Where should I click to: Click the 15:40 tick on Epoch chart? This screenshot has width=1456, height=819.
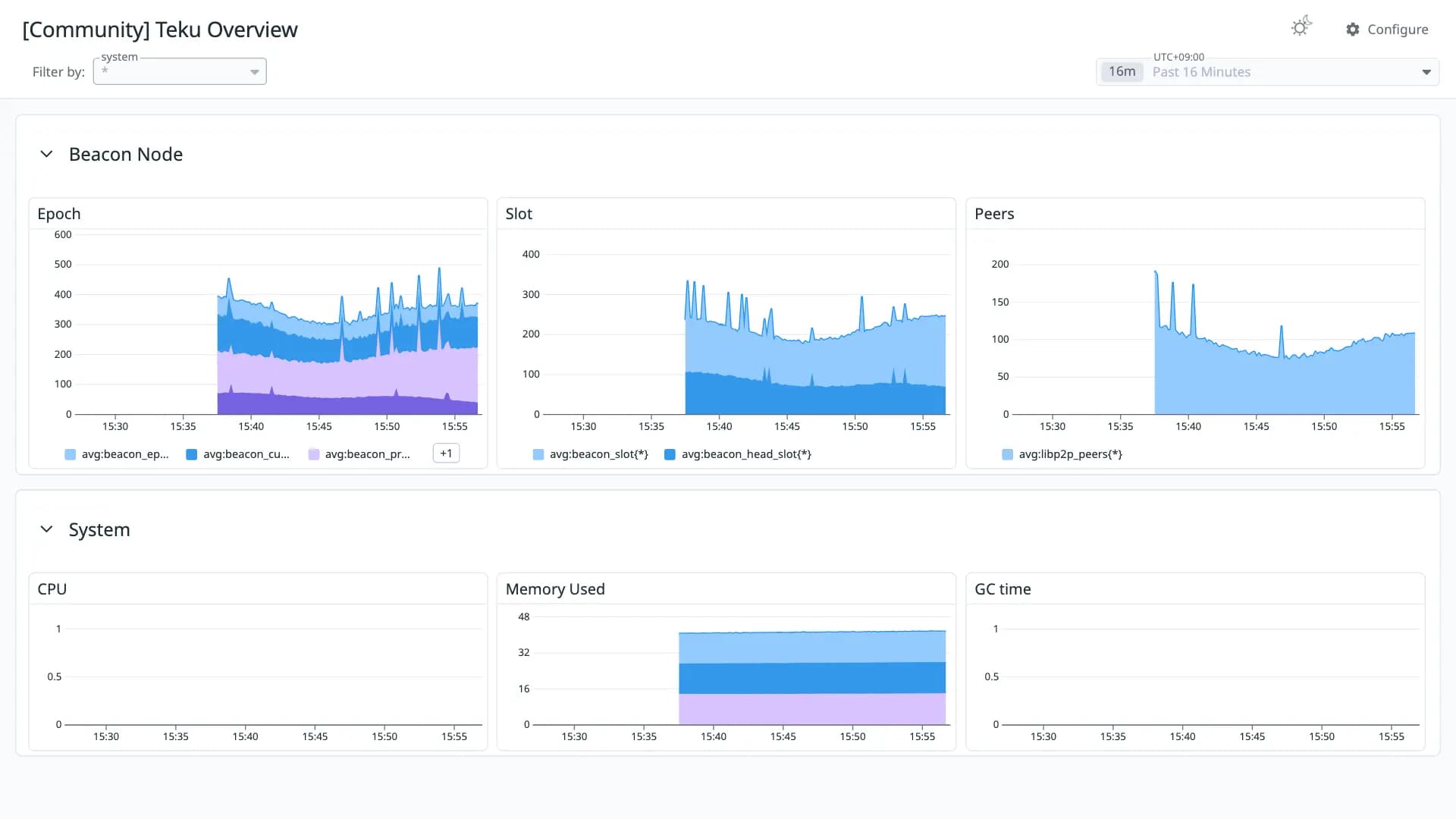[x=251, y=426]
